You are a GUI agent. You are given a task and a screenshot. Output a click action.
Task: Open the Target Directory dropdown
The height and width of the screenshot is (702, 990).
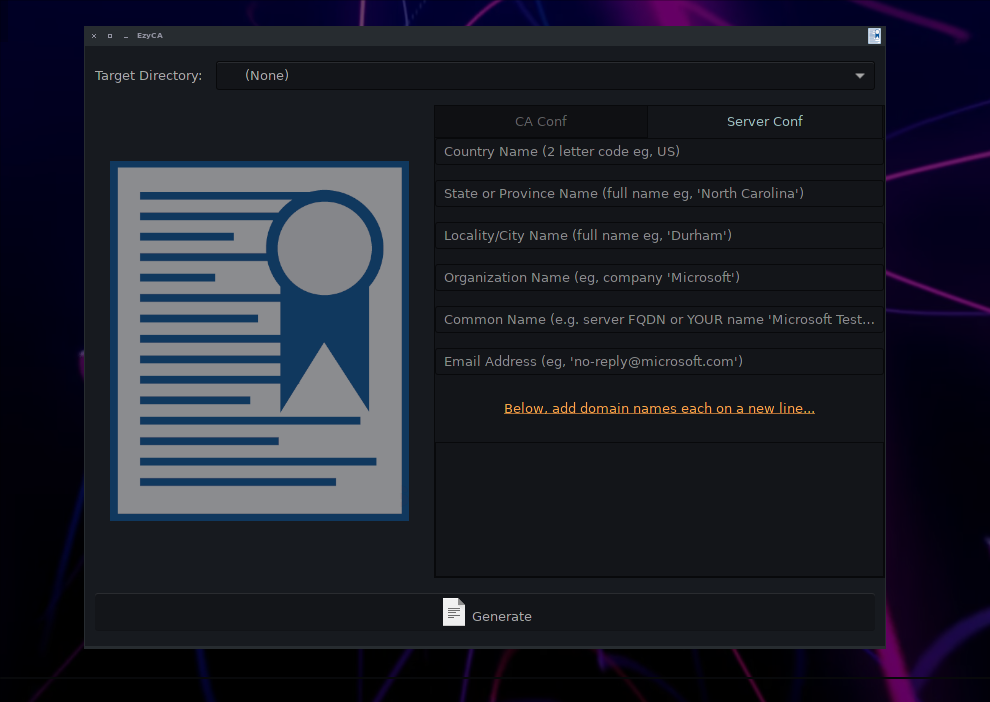point(545,76)
